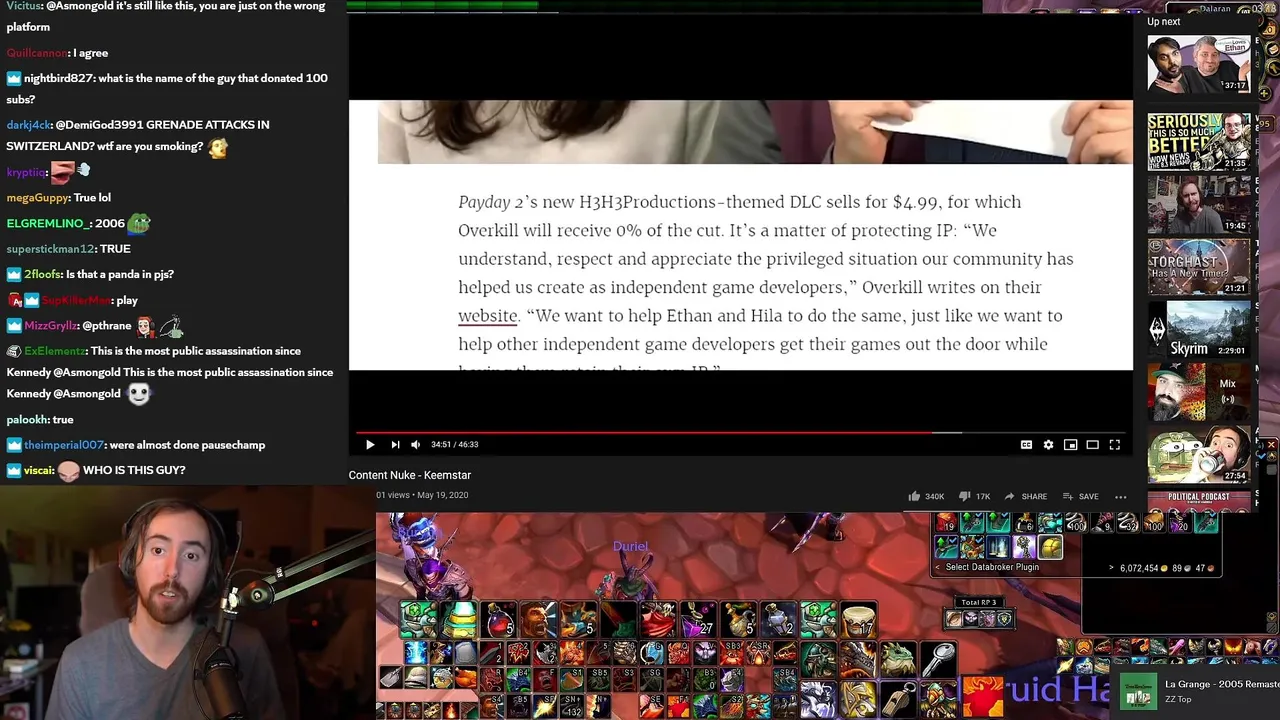
Task: Click the right arrow before the gold amount
Action: [1111, 568]
